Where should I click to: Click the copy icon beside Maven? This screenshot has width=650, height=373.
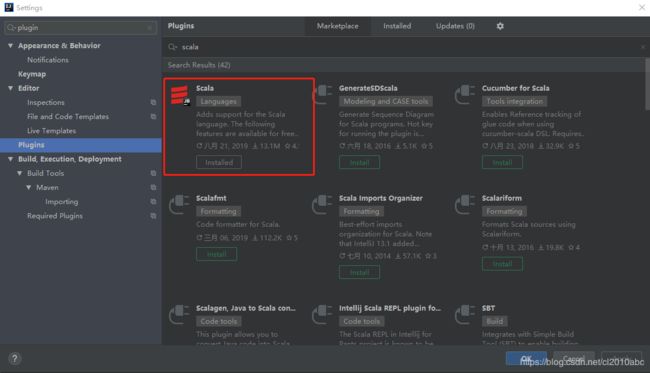tap(153, 187)
